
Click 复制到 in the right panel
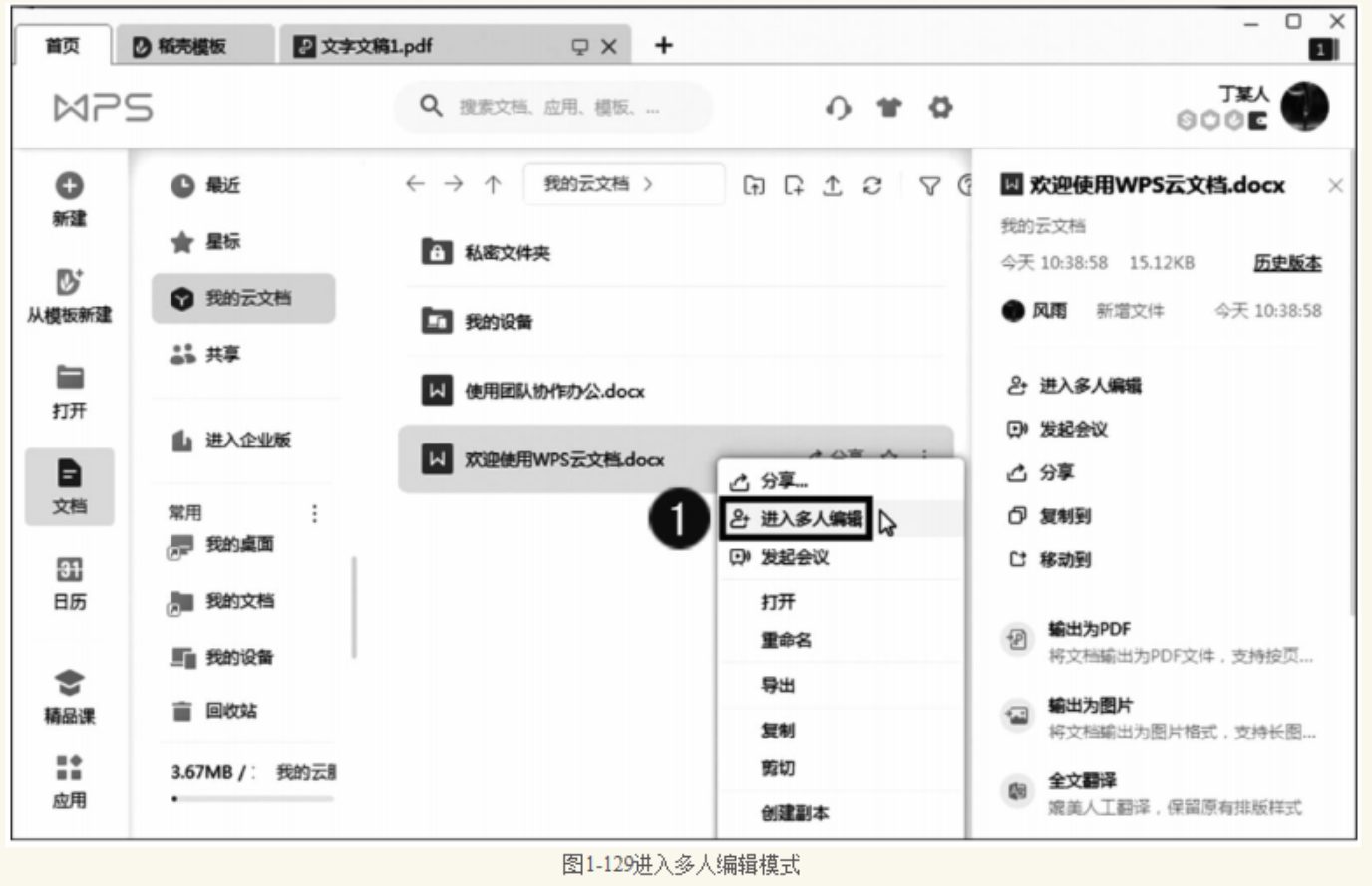click(1048, 516)
